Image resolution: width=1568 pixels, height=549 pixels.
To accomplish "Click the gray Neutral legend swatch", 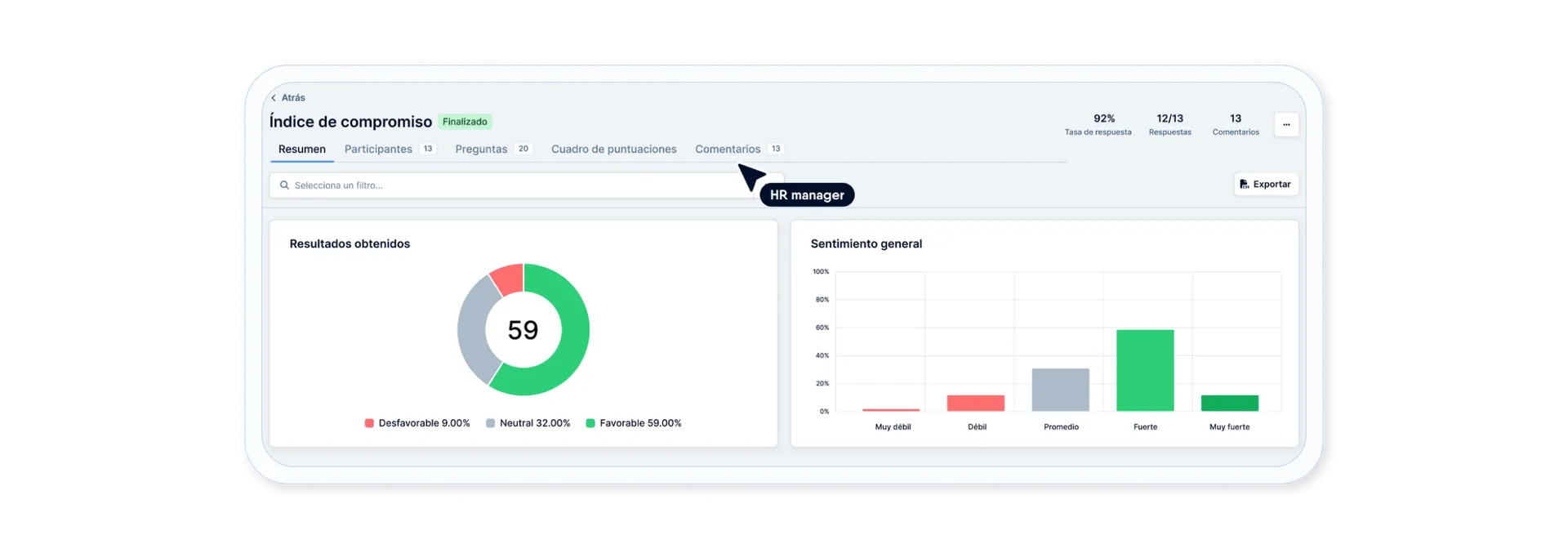I will pos(490,423).
